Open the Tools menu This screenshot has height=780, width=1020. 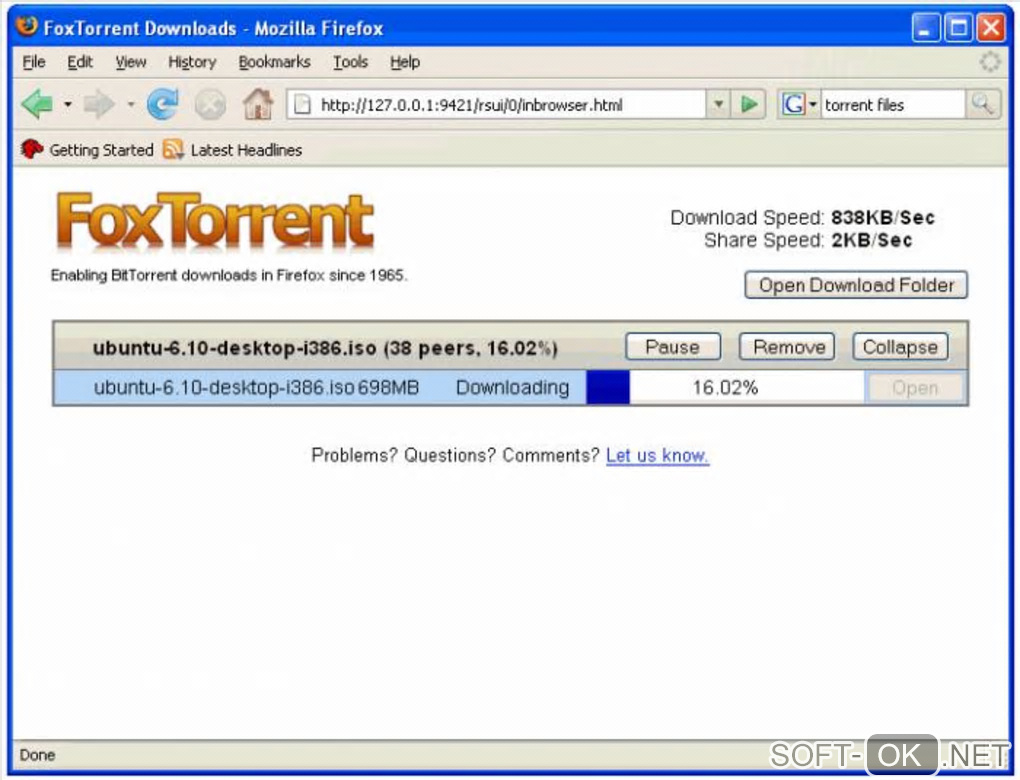coord(351,62)
